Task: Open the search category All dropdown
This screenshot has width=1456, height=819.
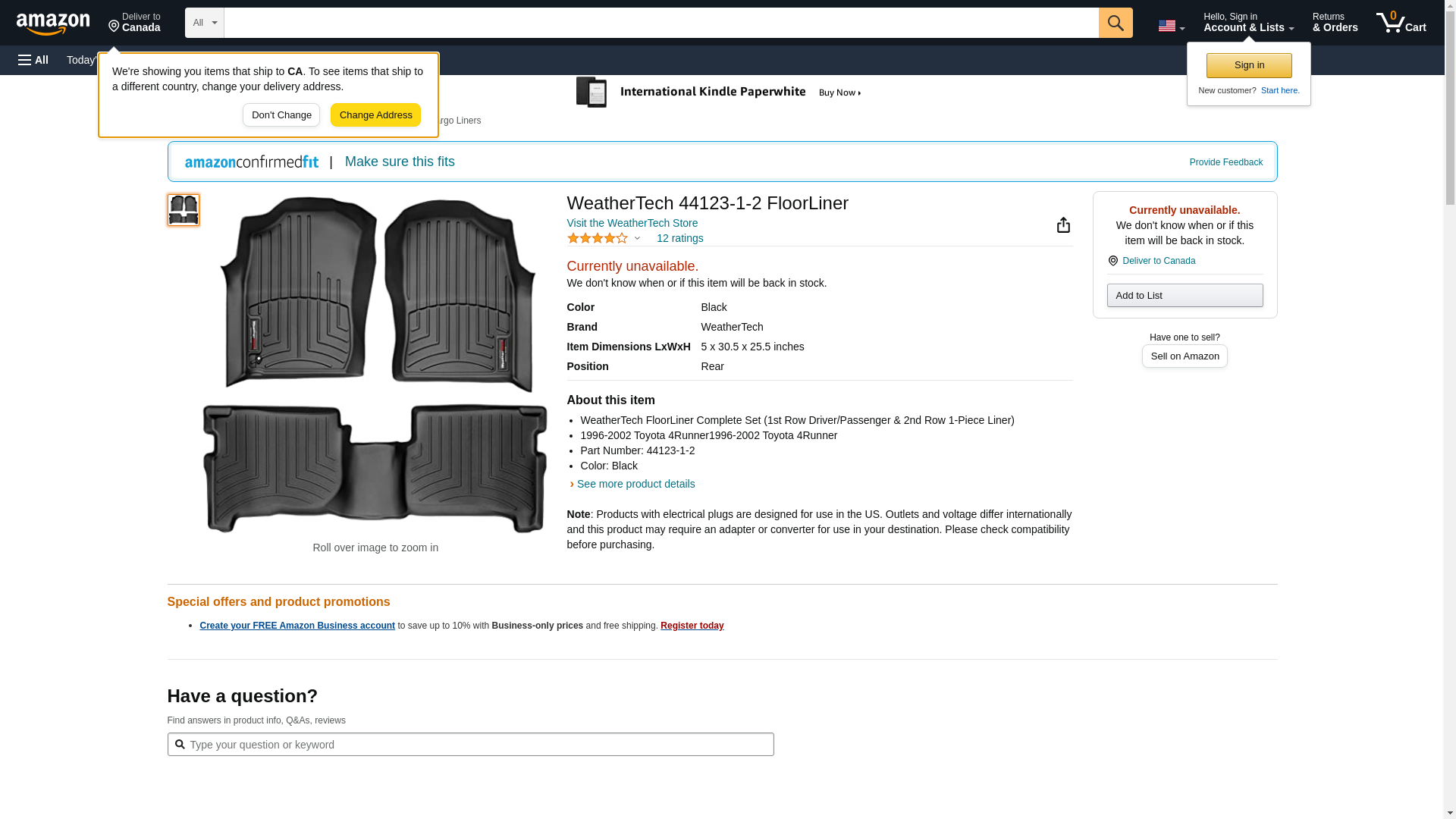Action: (x=204, y=23)
